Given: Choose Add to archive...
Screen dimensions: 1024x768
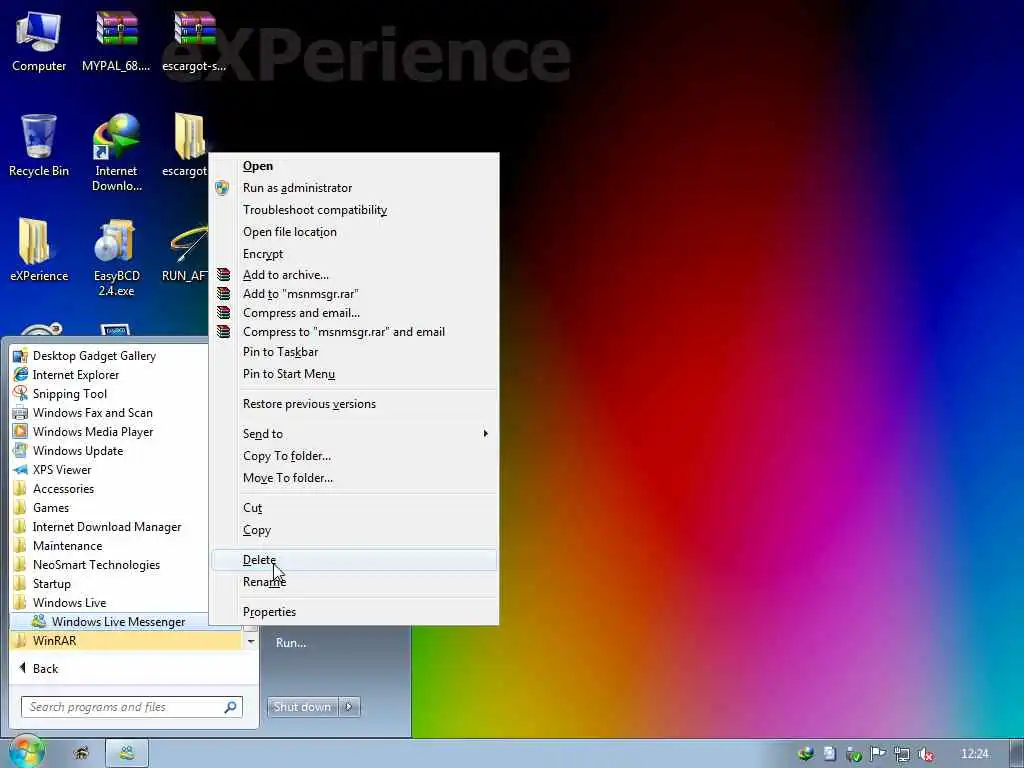Looking at the screenshot, I should 355,275.
